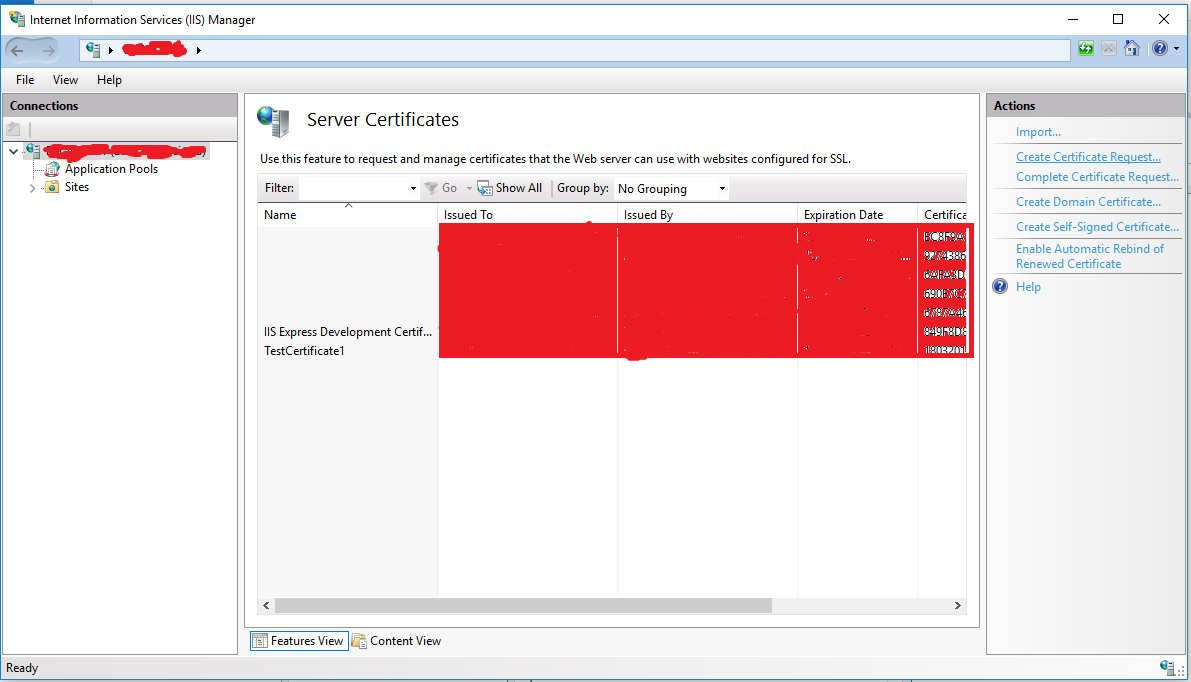Screen dimensions: 1191x682
Task: Collapse the server node in Connections tree
Action: pos(13,151)
